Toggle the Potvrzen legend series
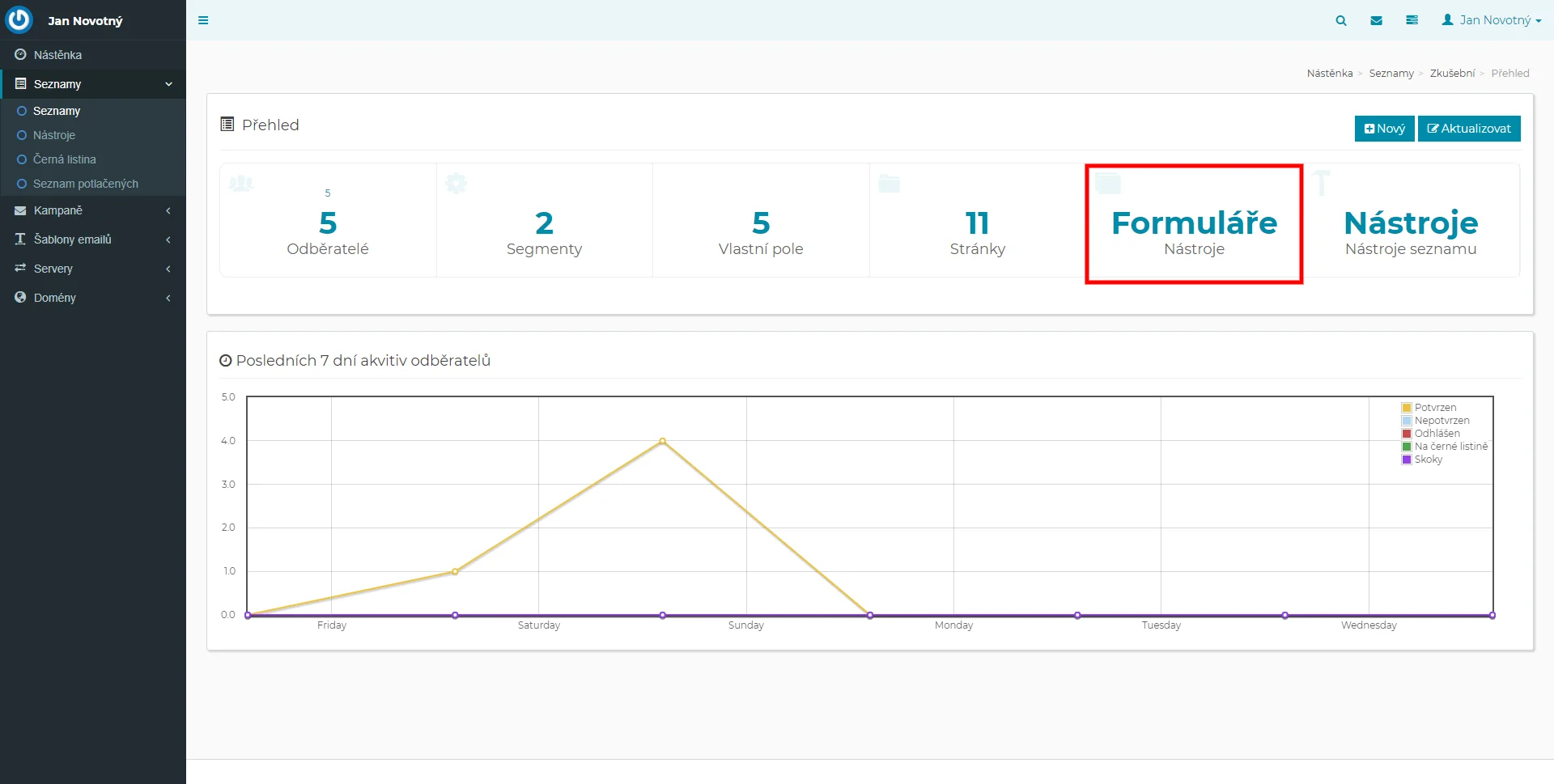The height and width of the screenshot is (784, 1554). [1435, 408]
